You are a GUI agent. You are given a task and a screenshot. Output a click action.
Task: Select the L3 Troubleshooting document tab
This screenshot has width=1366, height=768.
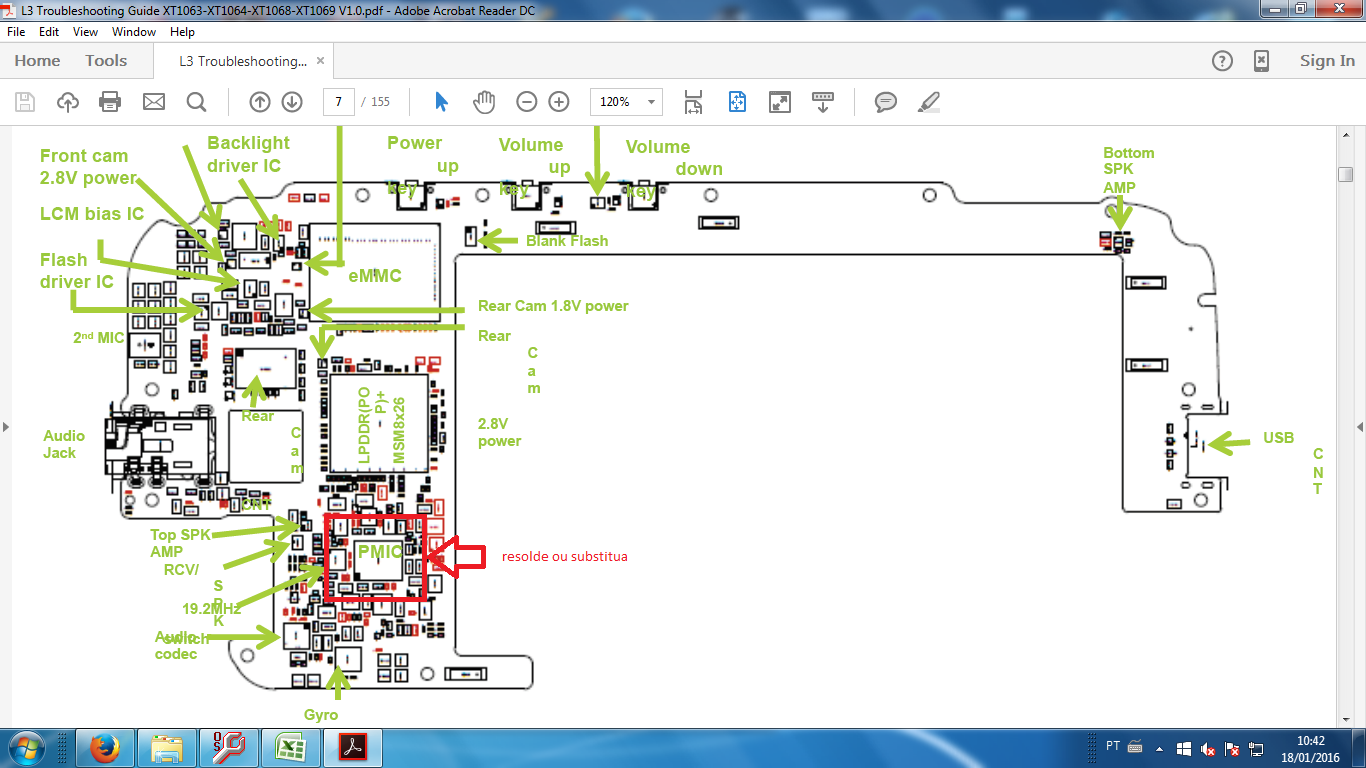(x=243, y=61)
